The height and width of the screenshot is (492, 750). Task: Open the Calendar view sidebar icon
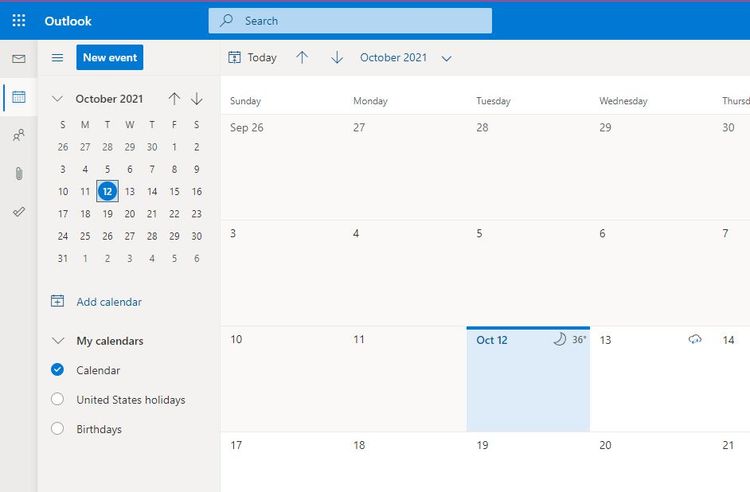[x=19, y=97]
